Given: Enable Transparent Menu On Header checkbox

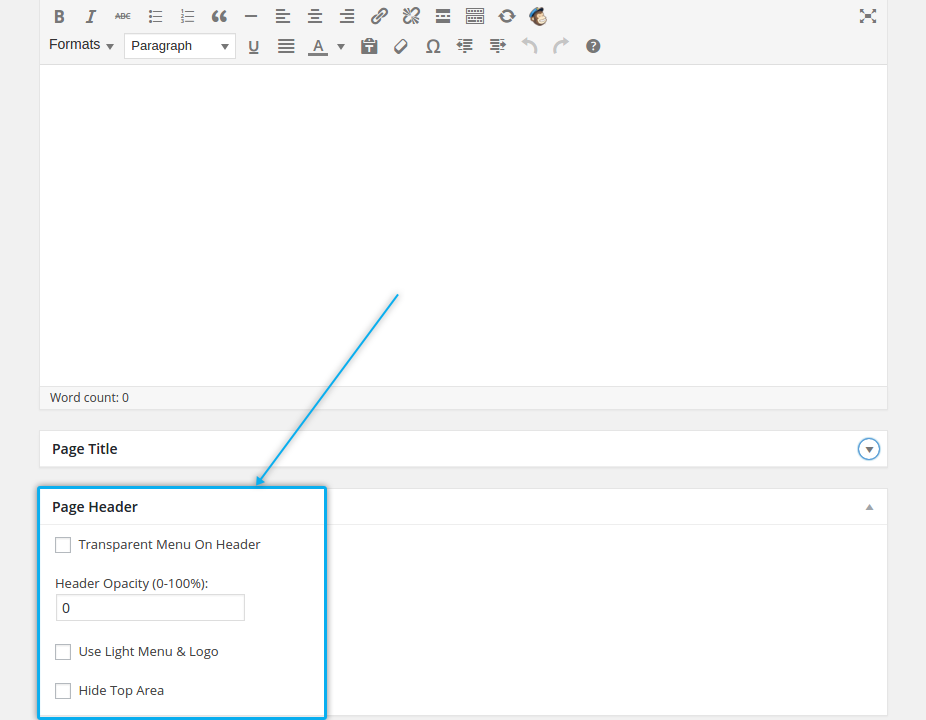Looking at the screenshot, I should [63, 545].
